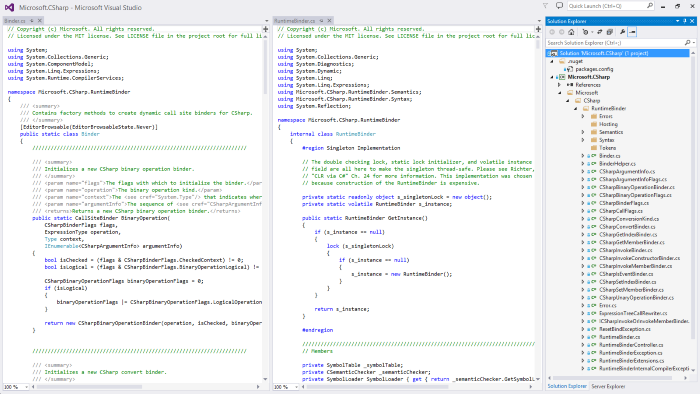Click the Collapse All icon
Viewport: 700px width, 394px height.
point(609,32)
